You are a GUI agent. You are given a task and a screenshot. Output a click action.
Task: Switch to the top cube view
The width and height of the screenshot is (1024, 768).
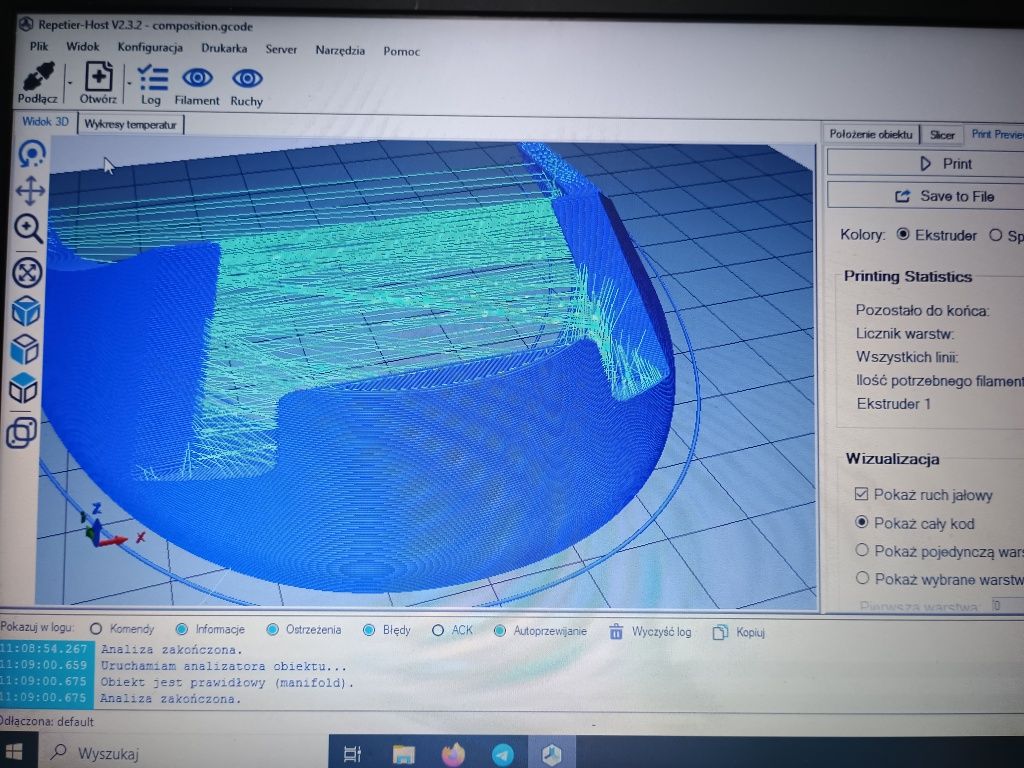(24, 389)
